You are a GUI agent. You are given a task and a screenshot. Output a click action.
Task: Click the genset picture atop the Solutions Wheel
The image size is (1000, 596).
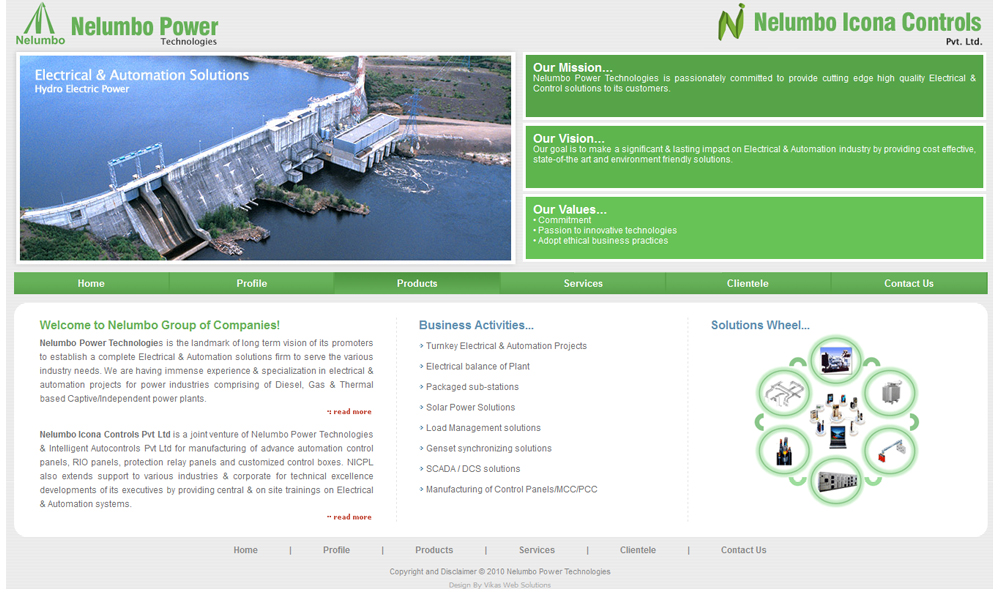[836, 360]
